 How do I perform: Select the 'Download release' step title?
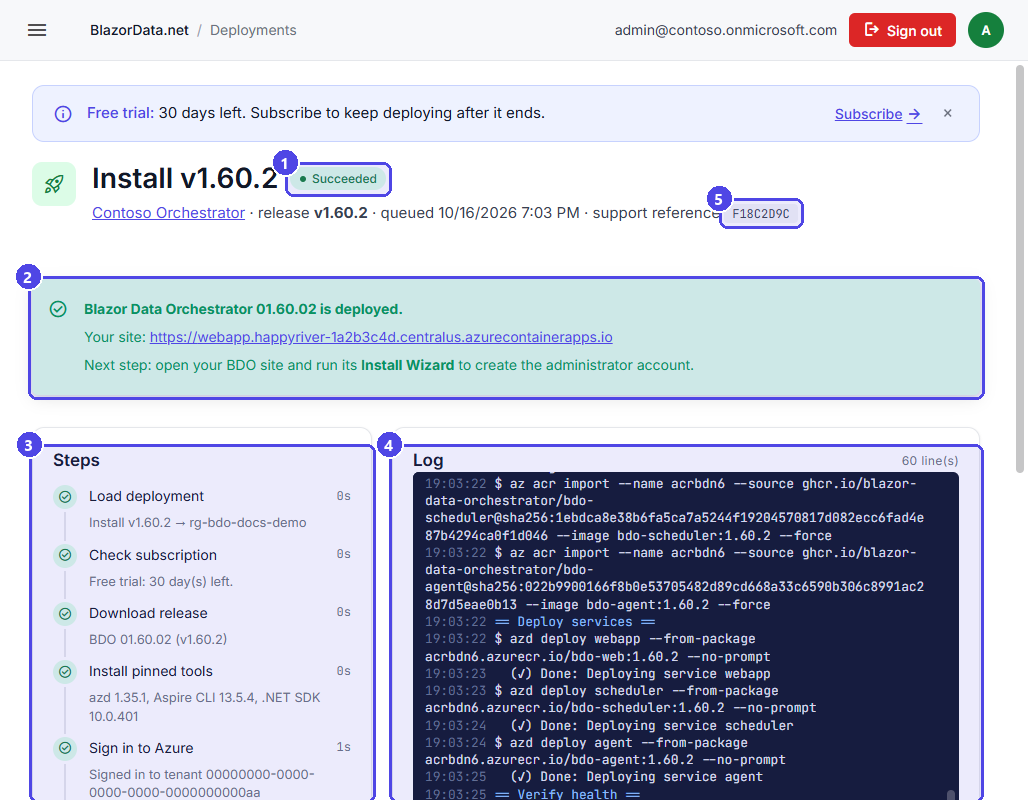click(148, 613)
